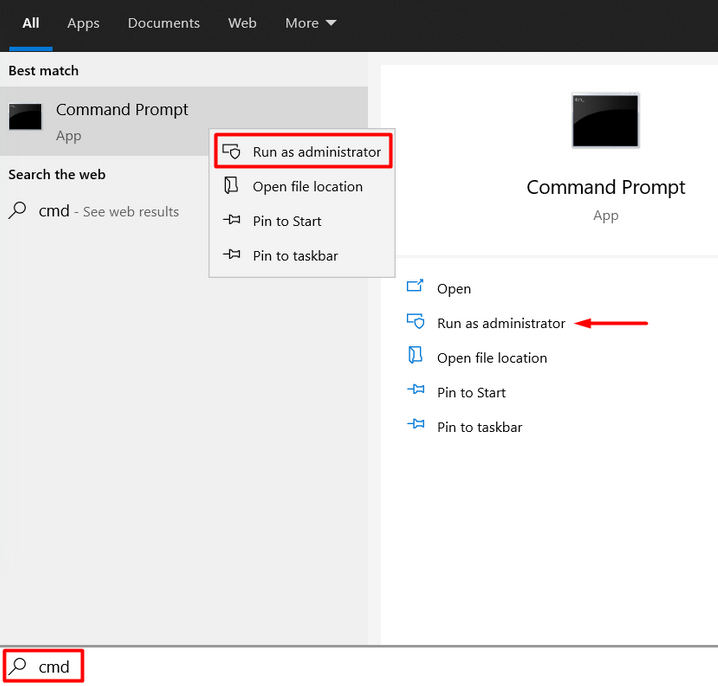Click the pin icon beside context-menu Pin to Start
Screen dimensions: 718x686
point(232,221)
